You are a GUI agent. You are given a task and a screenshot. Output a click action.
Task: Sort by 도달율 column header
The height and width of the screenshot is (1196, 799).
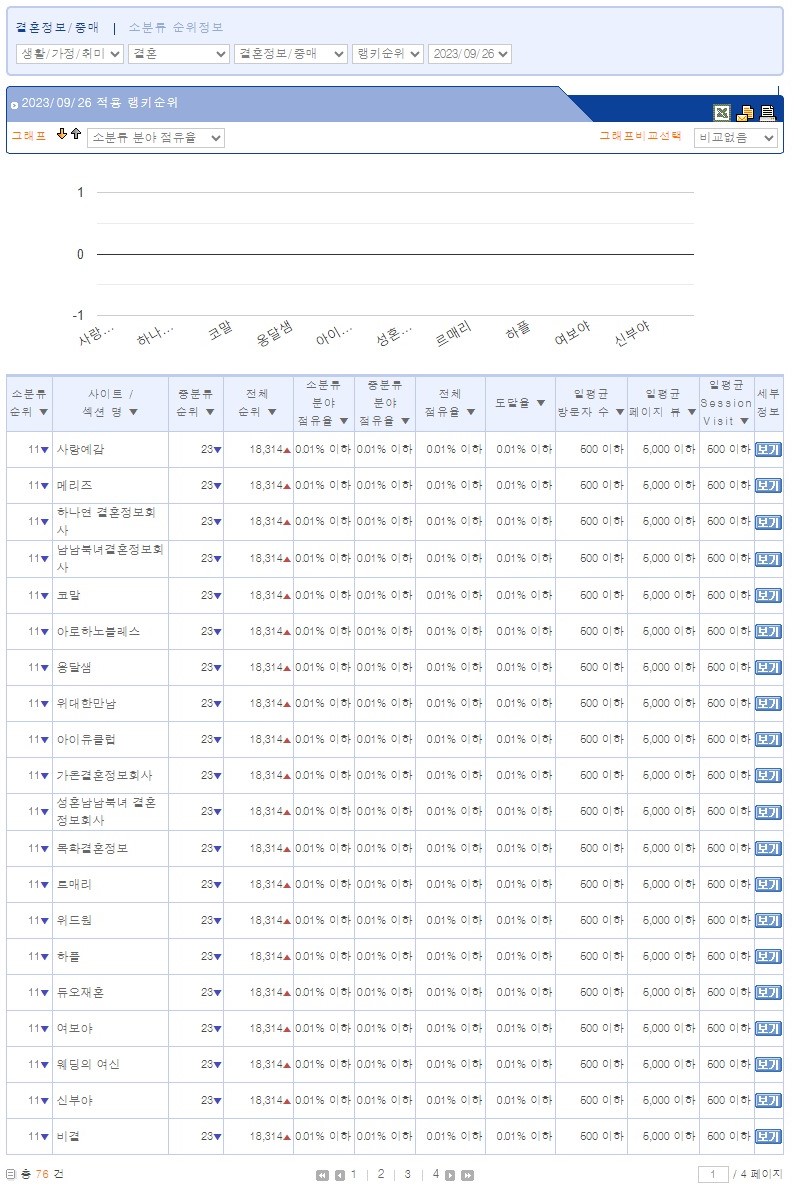coord(520,403)
